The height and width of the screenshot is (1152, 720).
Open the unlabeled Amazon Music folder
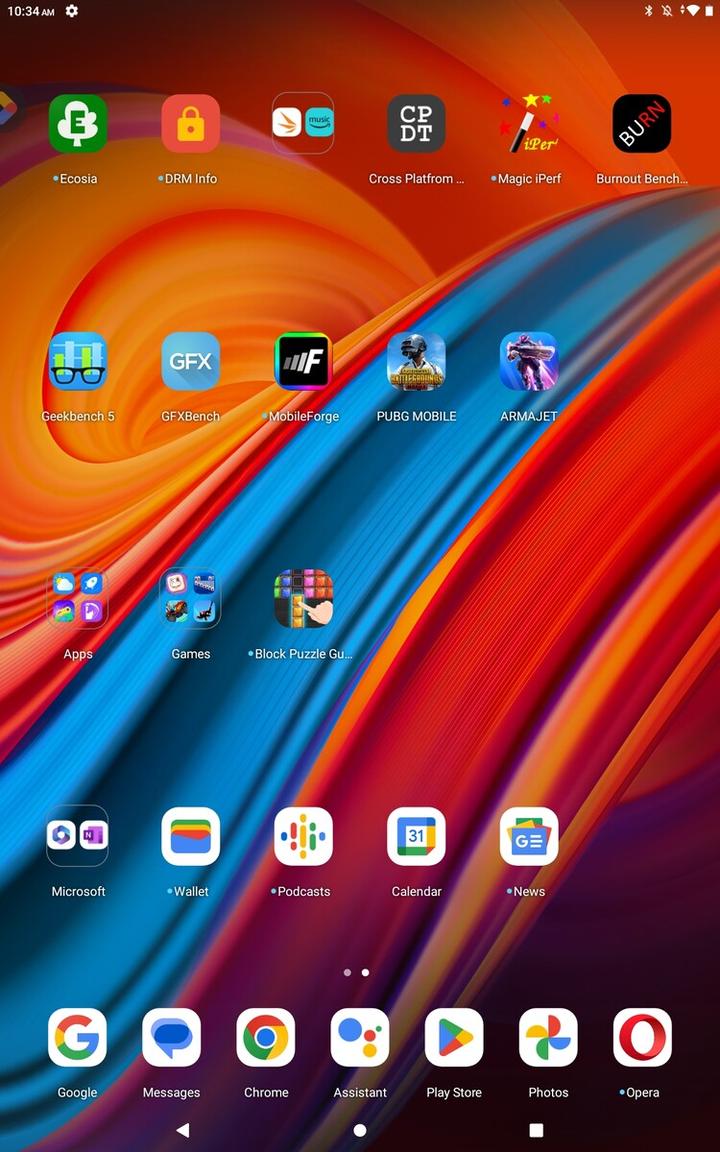pyautogui.click(x=303, y=123)
